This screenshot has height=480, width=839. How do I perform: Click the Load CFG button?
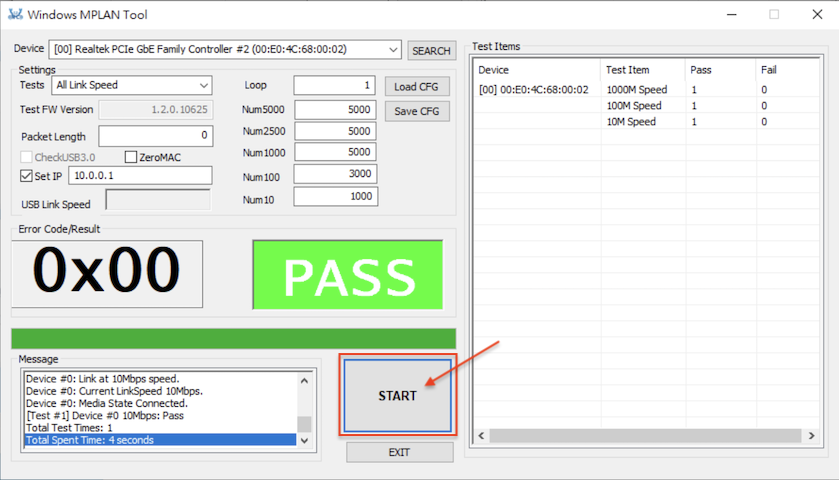tap(417, 87)
